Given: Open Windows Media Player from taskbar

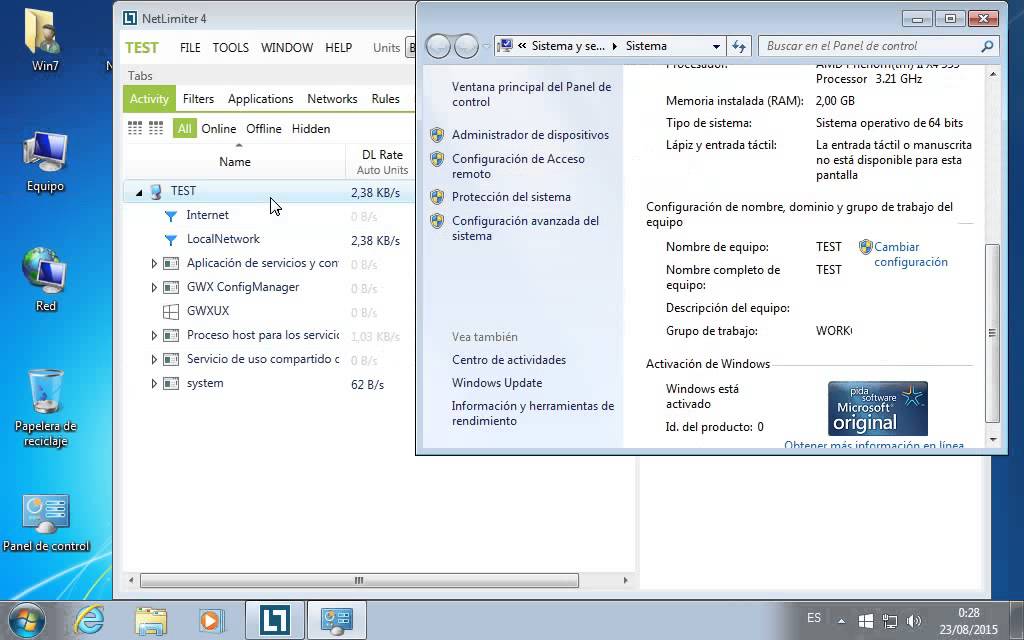Looking at the screenshot, I should click(x=211, y=620).
